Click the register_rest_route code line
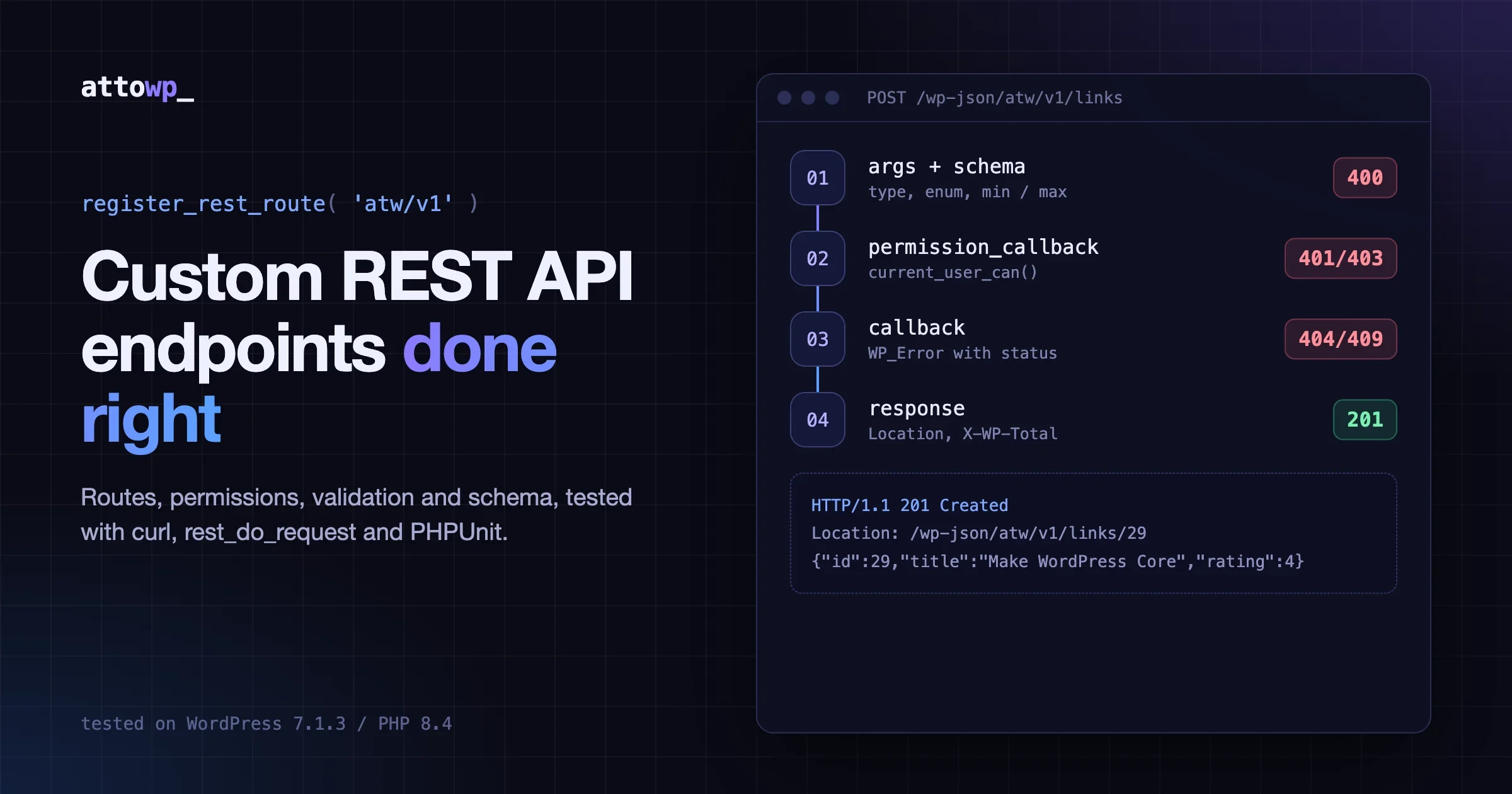 click(x=280, y=204)
